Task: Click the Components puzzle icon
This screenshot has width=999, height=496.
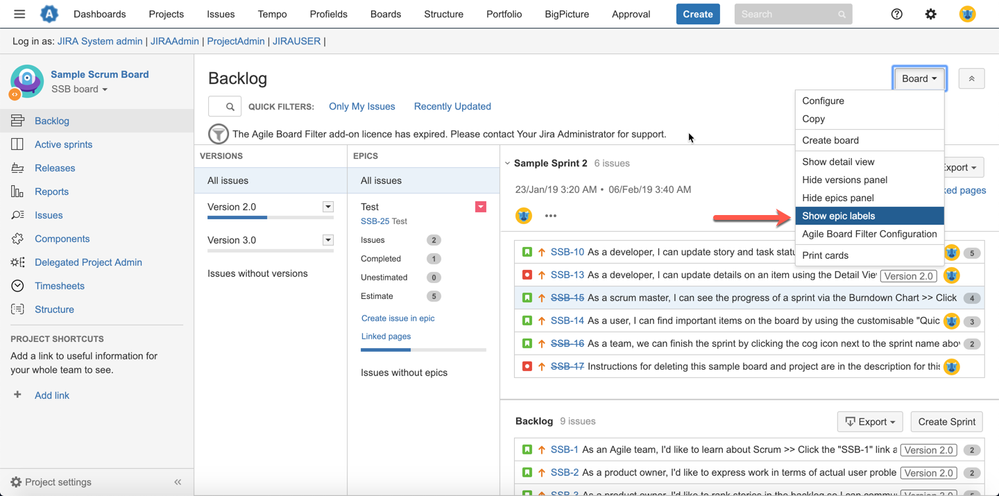Action: (18, 239)
